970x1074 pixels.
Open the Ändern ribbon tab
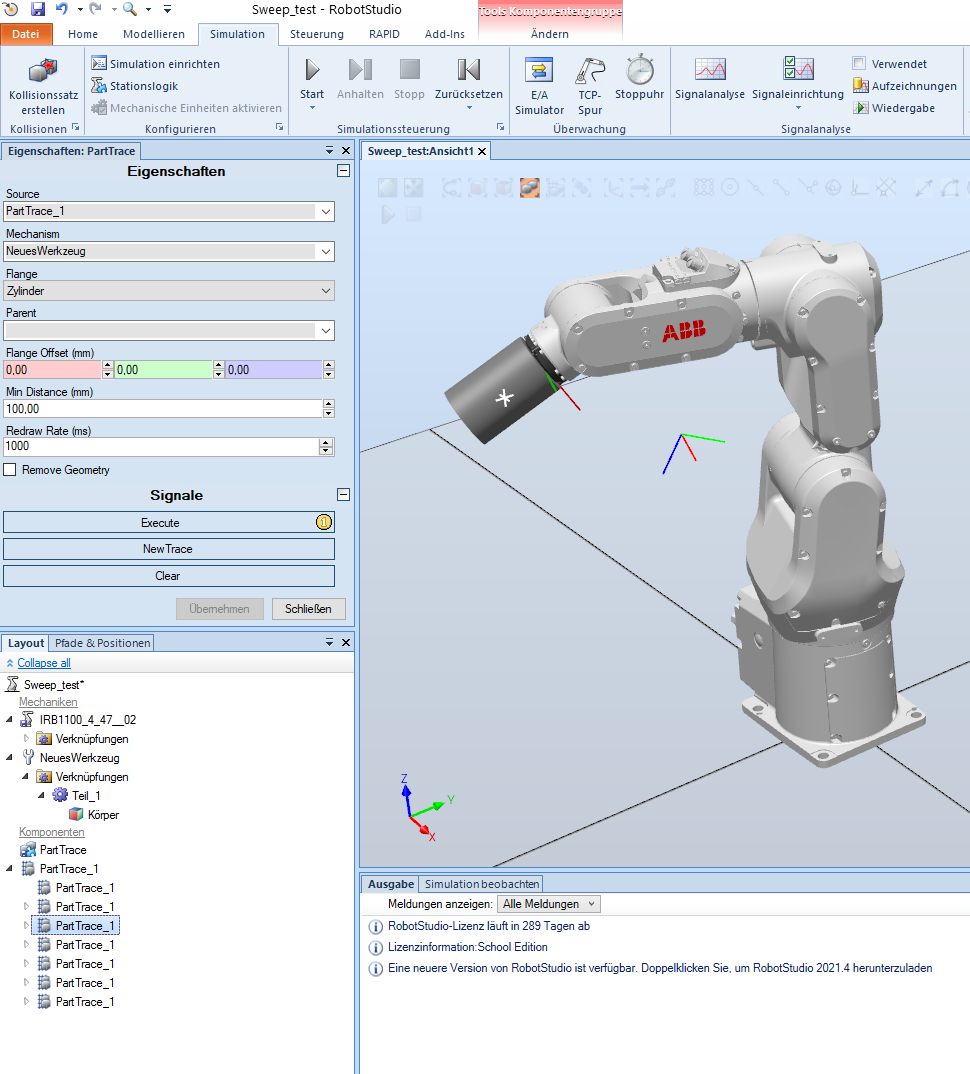click(x=550, y=34)
